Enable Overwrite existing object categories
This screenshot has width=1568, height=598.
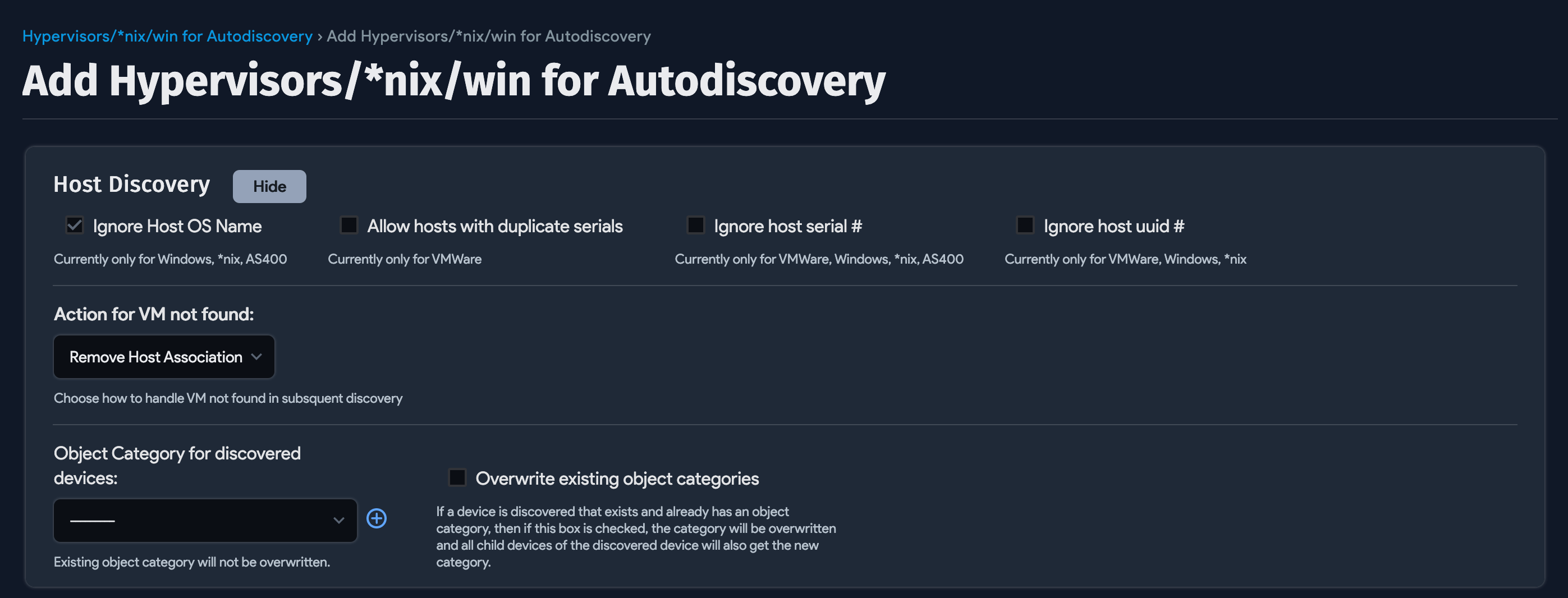(x=456, y=478)
